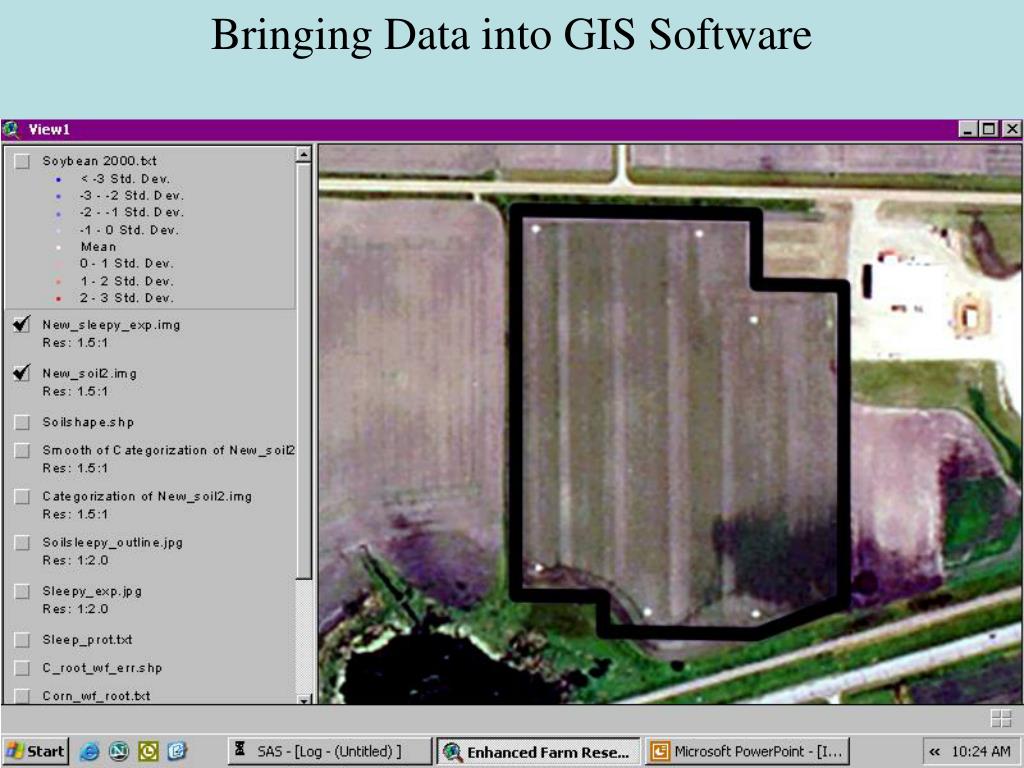Check the Soilsleepy_outline.jpg layer box
This screenshot has width=1024, height=768.
[x=22, y=543]
